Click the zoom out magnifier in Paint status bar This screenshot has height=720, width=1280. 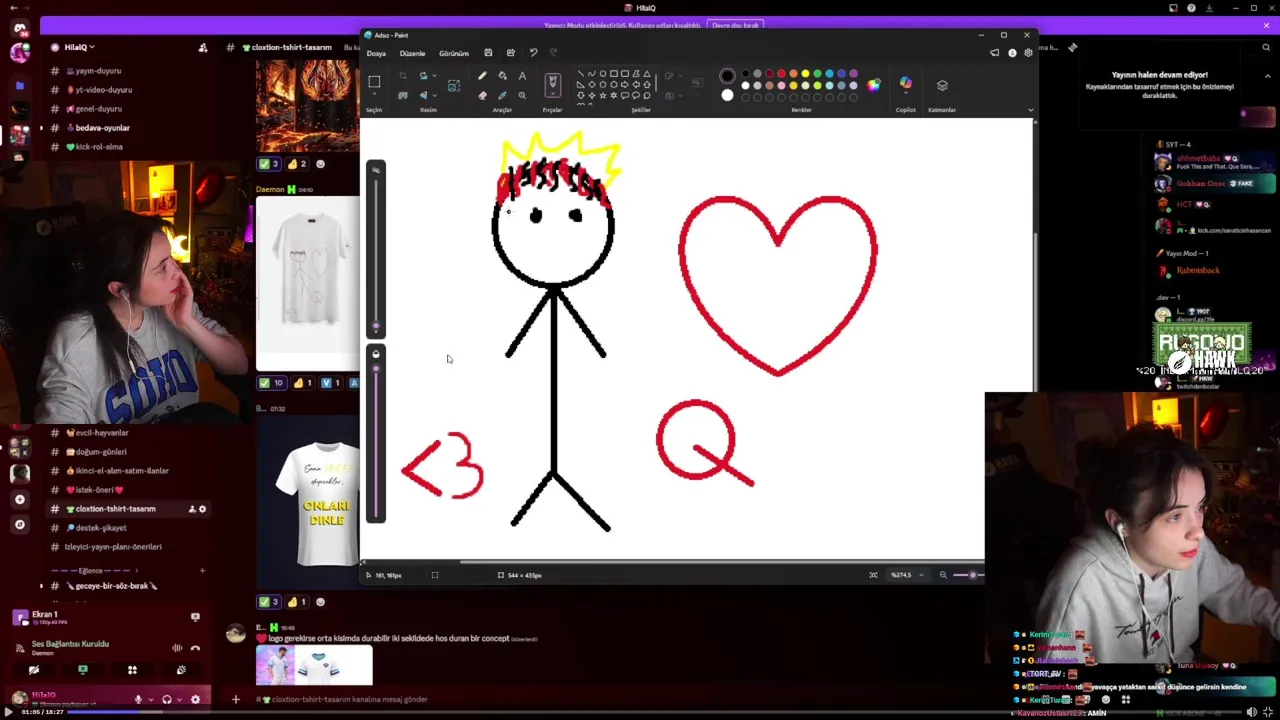(x=943, y=575)
